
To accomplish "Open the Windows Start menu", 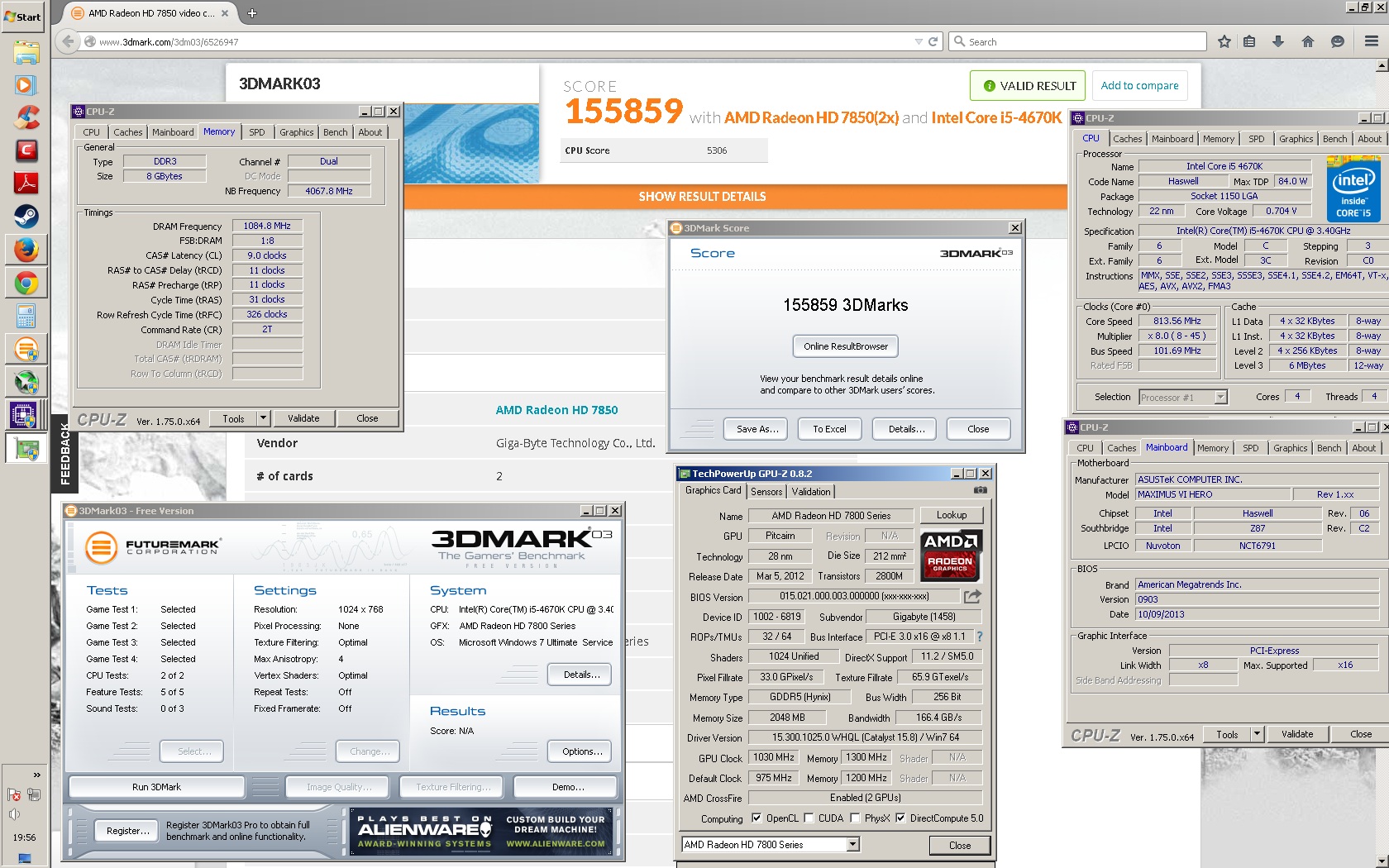I will [23, 17].
